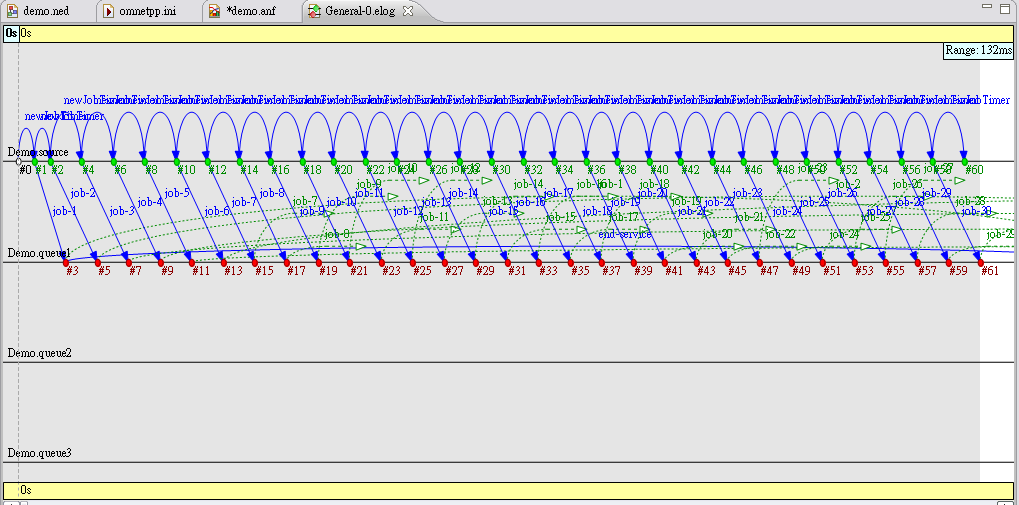Select event #6 on Demo.source axis
The width and height of the screenshot is (1019, 505).
point(113,161)
